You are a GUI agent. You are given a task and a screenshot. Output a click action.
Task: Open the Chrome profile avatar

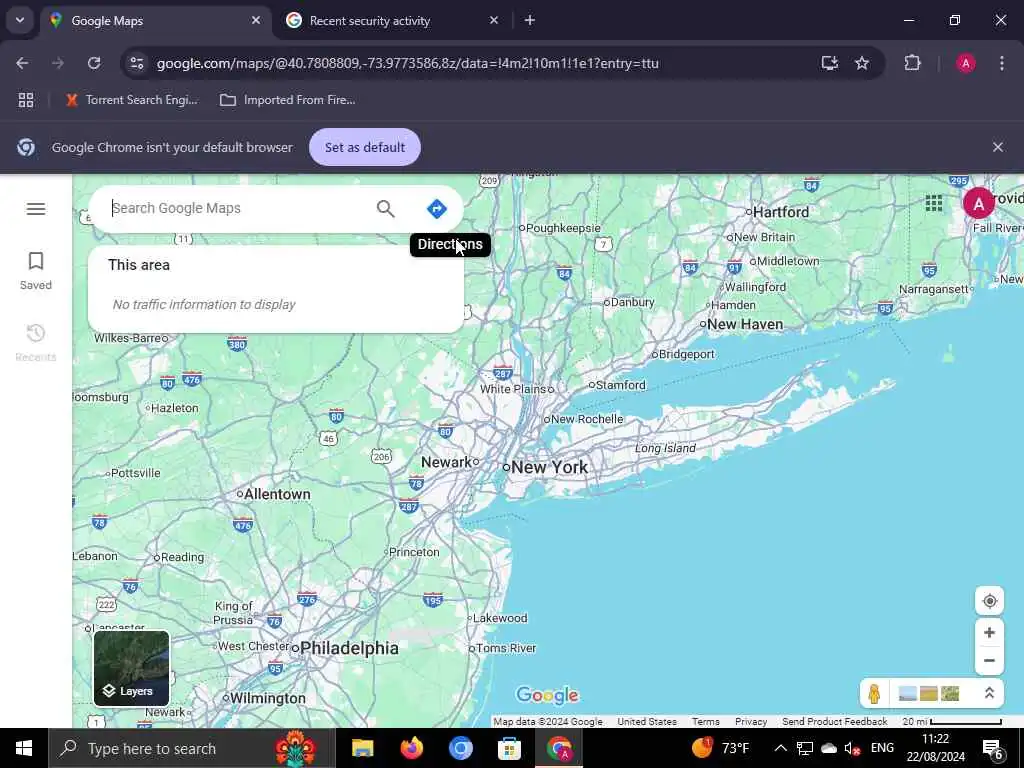pyautogui.click(x=965, y=63)
